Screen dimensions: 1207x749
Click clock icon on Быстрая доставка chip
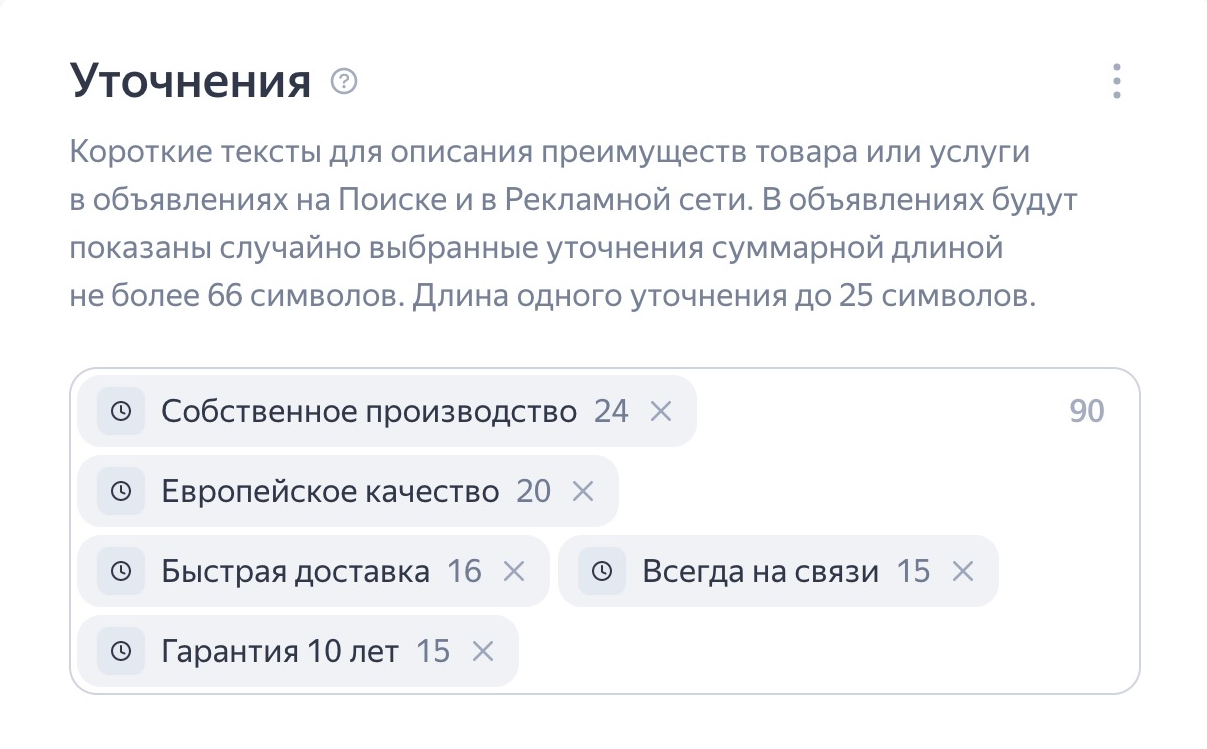(x=121, y=571)
